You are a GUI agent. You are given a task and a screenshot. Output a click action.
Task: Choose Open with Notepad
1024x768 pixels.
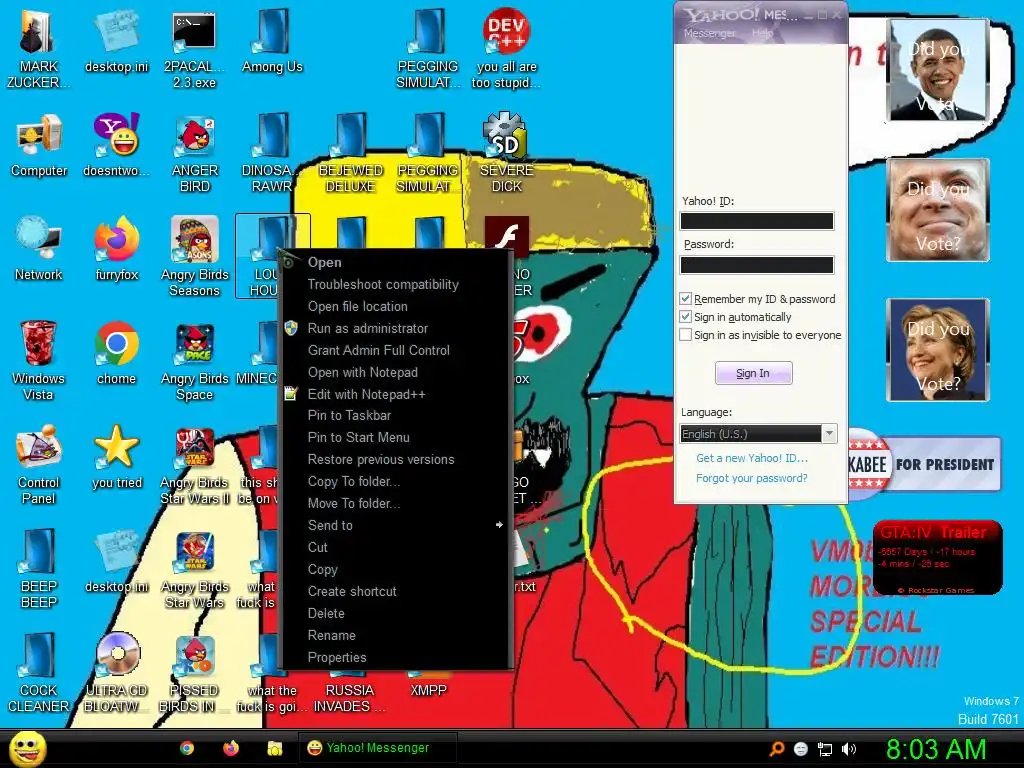point(396,372)
